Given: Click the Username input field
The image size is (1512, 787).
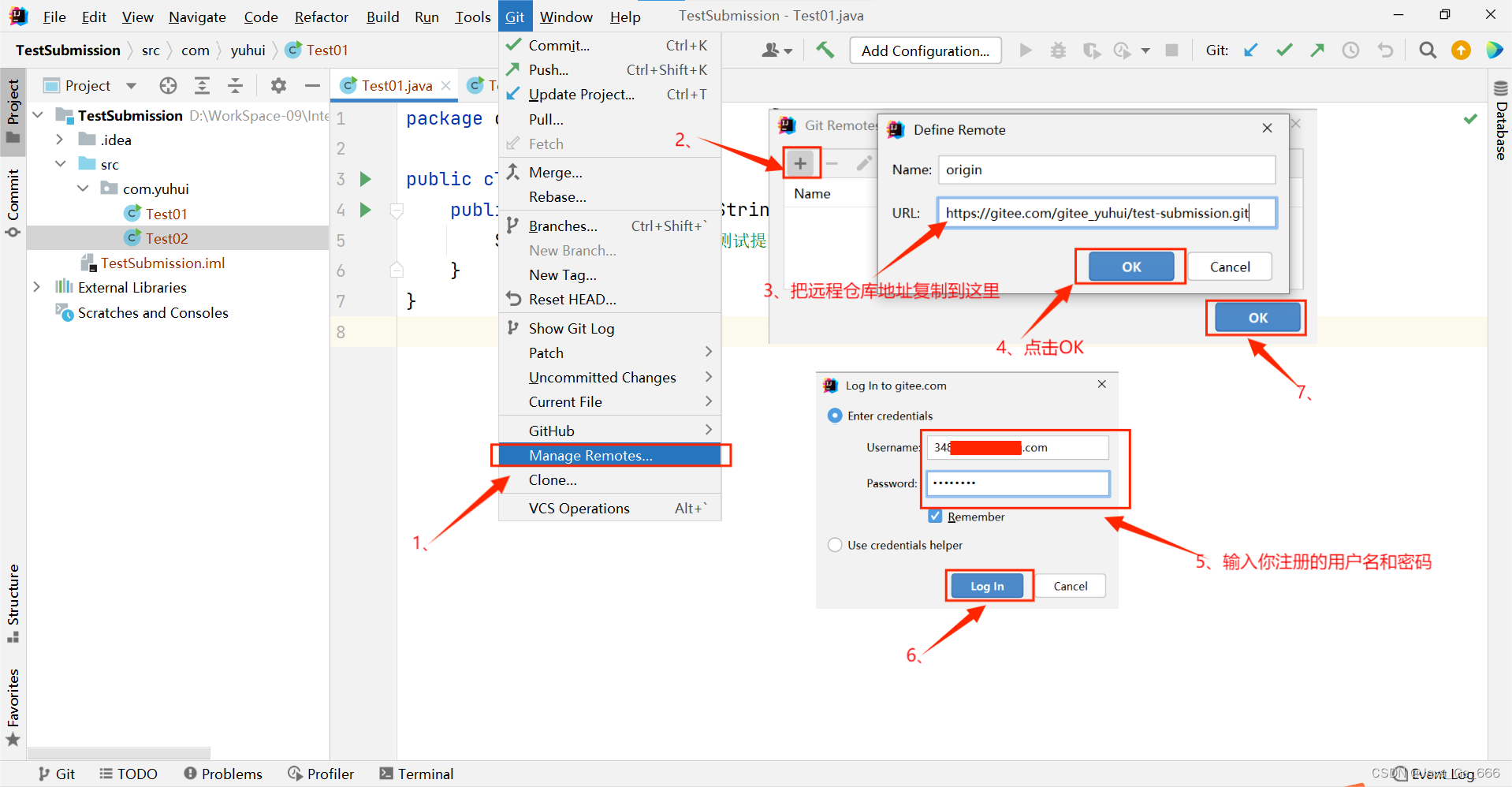Looking at the screenshot, I should point(1018,447).
